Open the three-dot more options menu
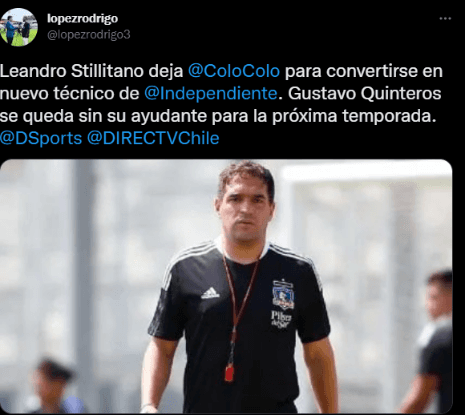Image resolution: width=465 pixels, height=415 pixels. point(445,19)
